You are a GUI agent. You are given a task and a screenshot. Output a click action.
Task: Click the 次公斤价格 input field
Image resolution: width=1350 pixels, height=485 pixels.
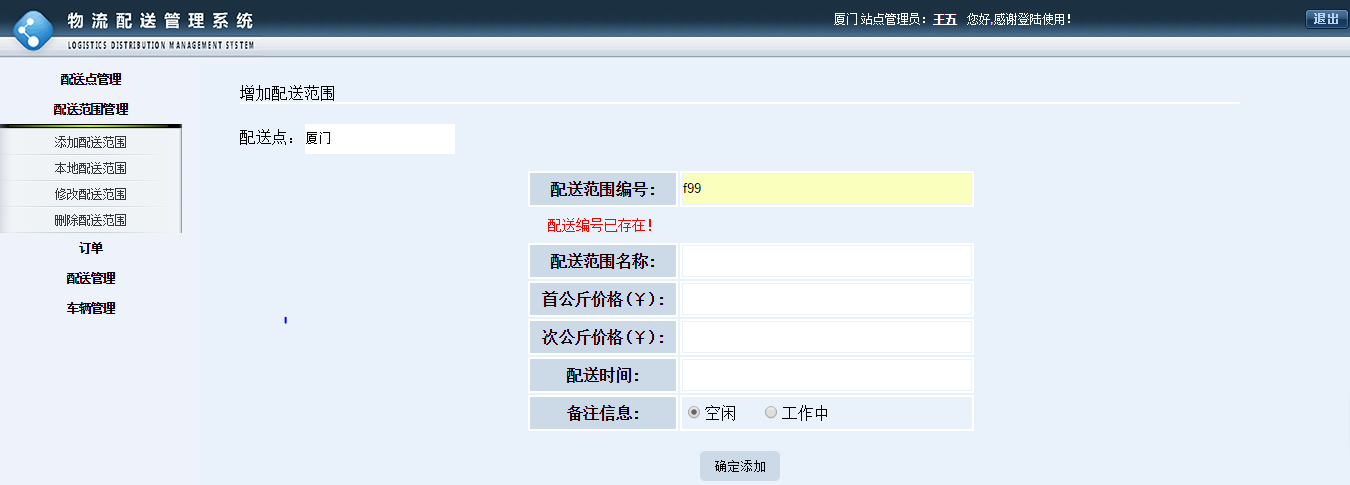(x=826, y=337)
